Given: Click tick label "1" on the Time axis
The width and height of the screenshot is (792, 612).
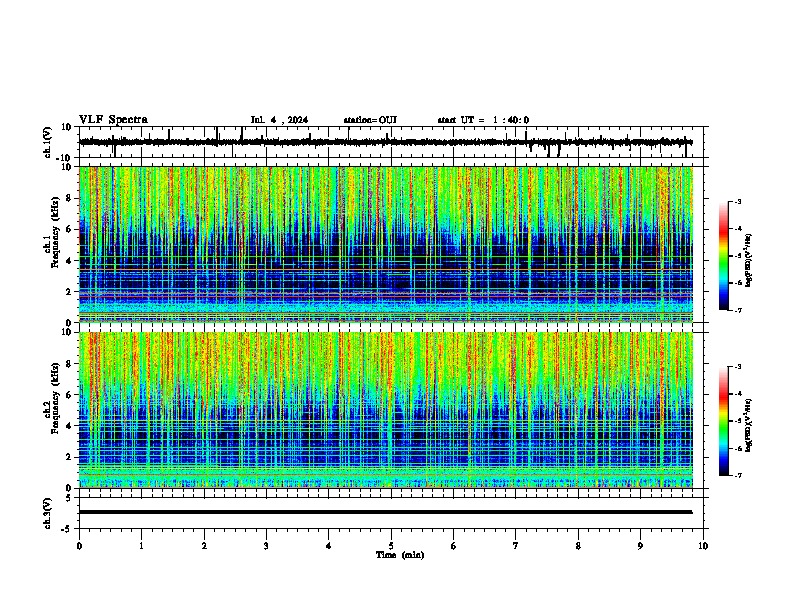Looking at the screenshot, I should (141, 546).
